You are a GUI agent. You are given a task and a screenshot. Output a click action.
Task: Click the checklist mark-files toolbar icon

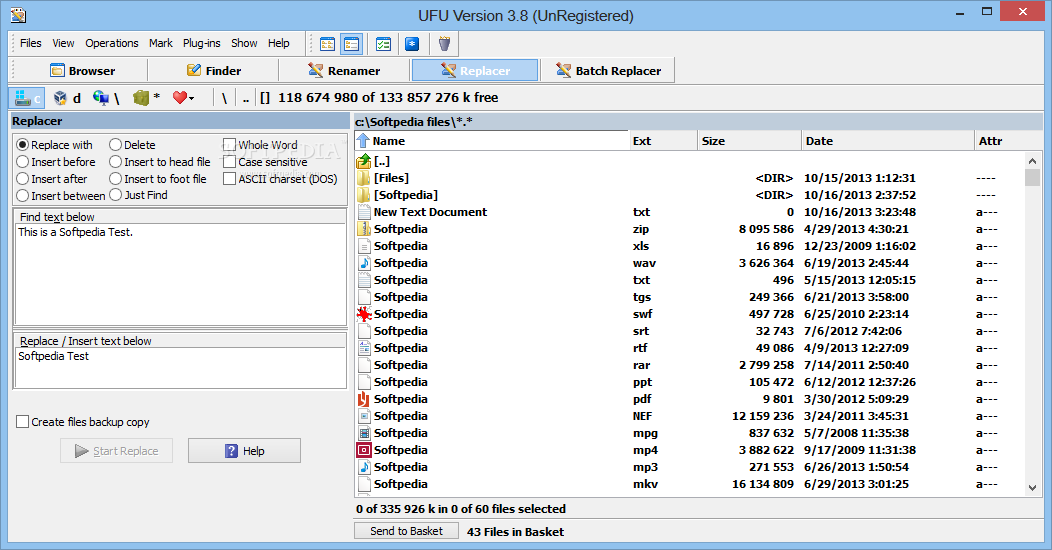tap(383, 44)
